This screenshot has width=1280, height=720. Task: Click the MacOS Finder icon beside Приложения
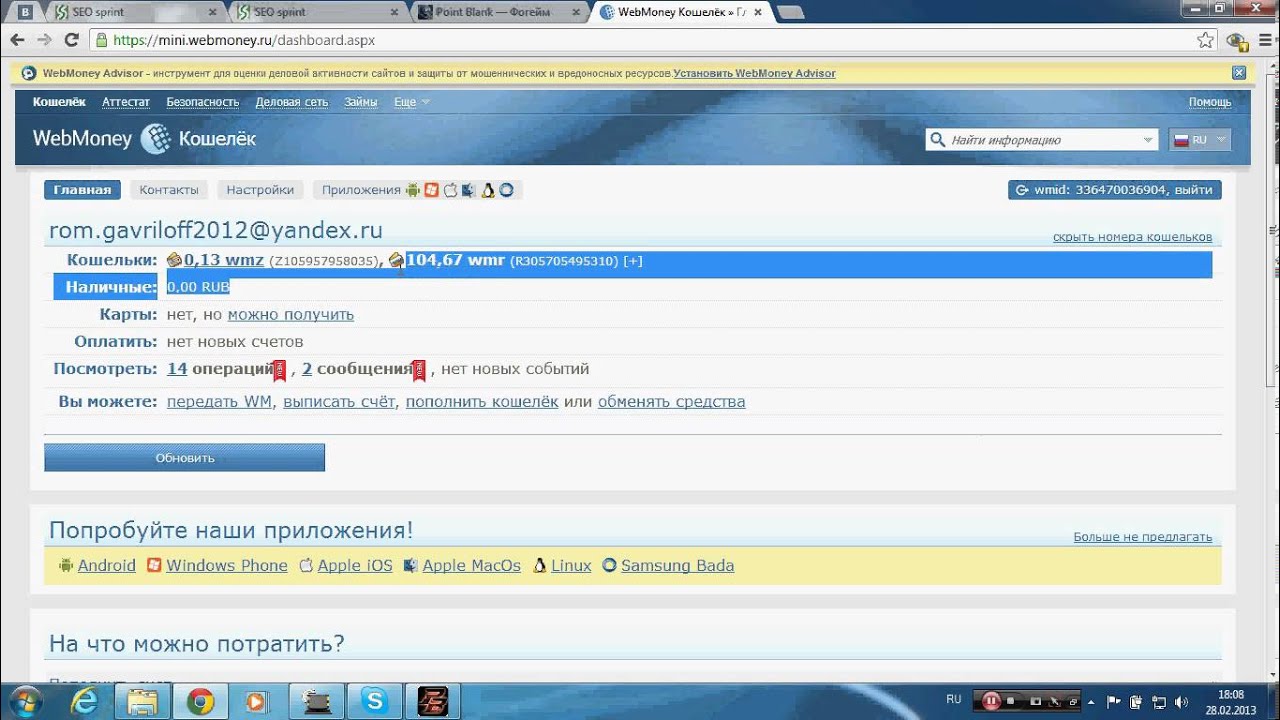468,190
